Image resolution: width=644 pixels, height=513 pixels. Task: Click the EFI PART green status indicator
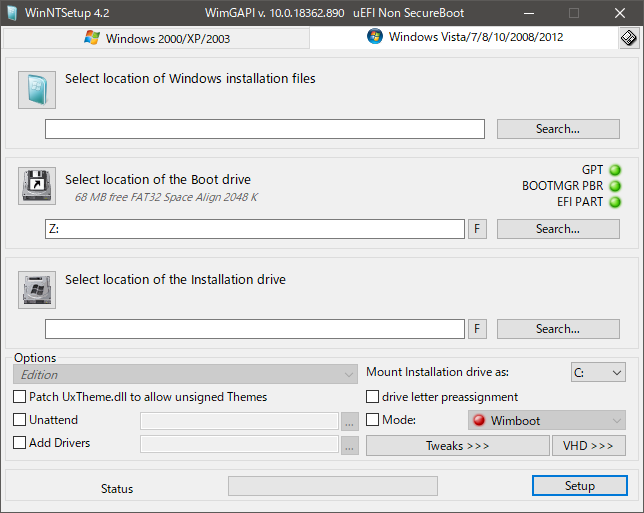(x=615, y=202)
